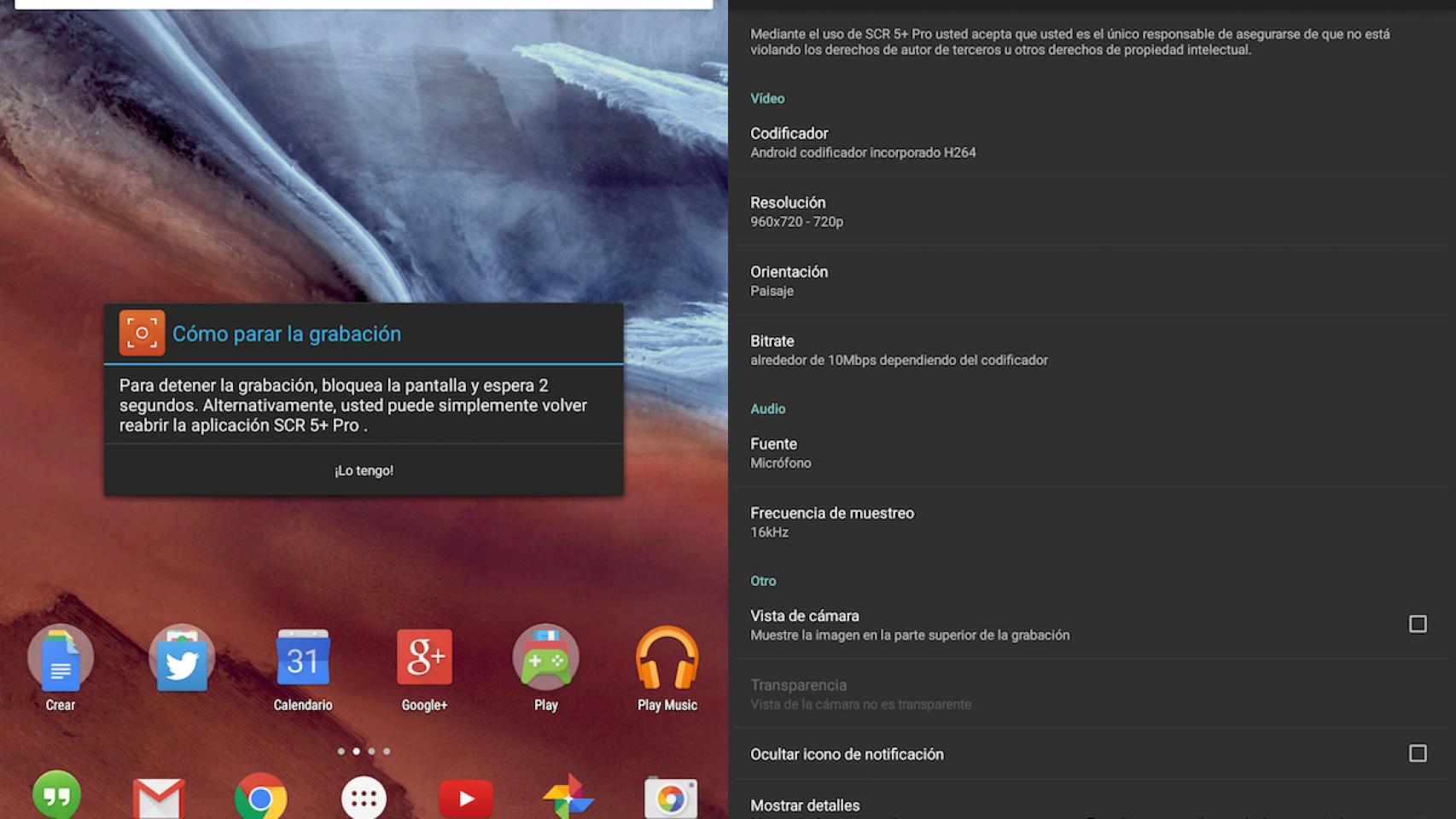Open the Twitter folder icon
The height and width of the screenshot is (819, 1456).
coord(182,659)
